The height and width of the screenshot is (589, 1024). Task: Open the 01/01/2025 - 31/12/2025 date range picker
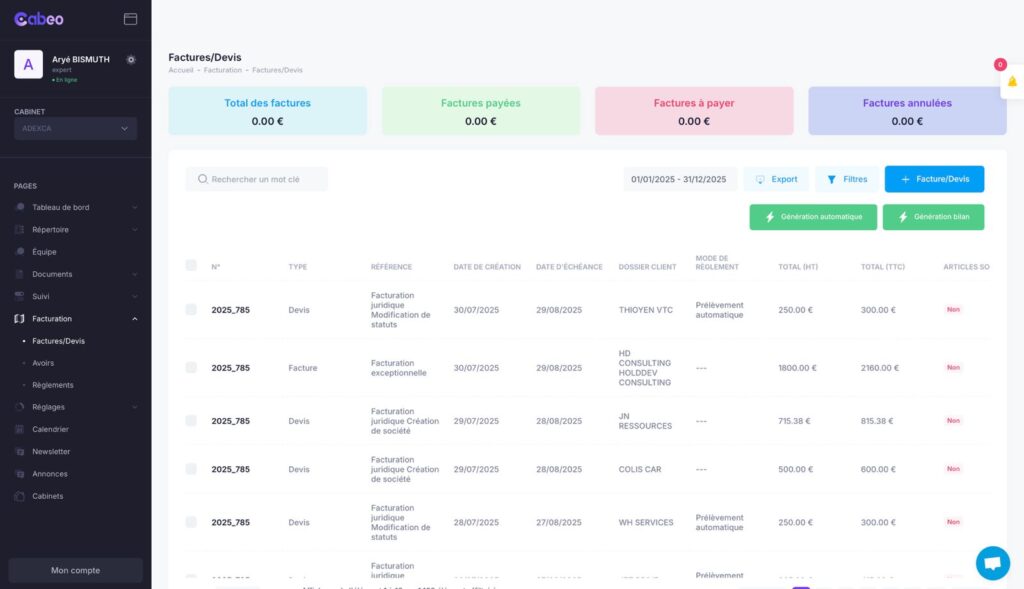click(679, 179)
